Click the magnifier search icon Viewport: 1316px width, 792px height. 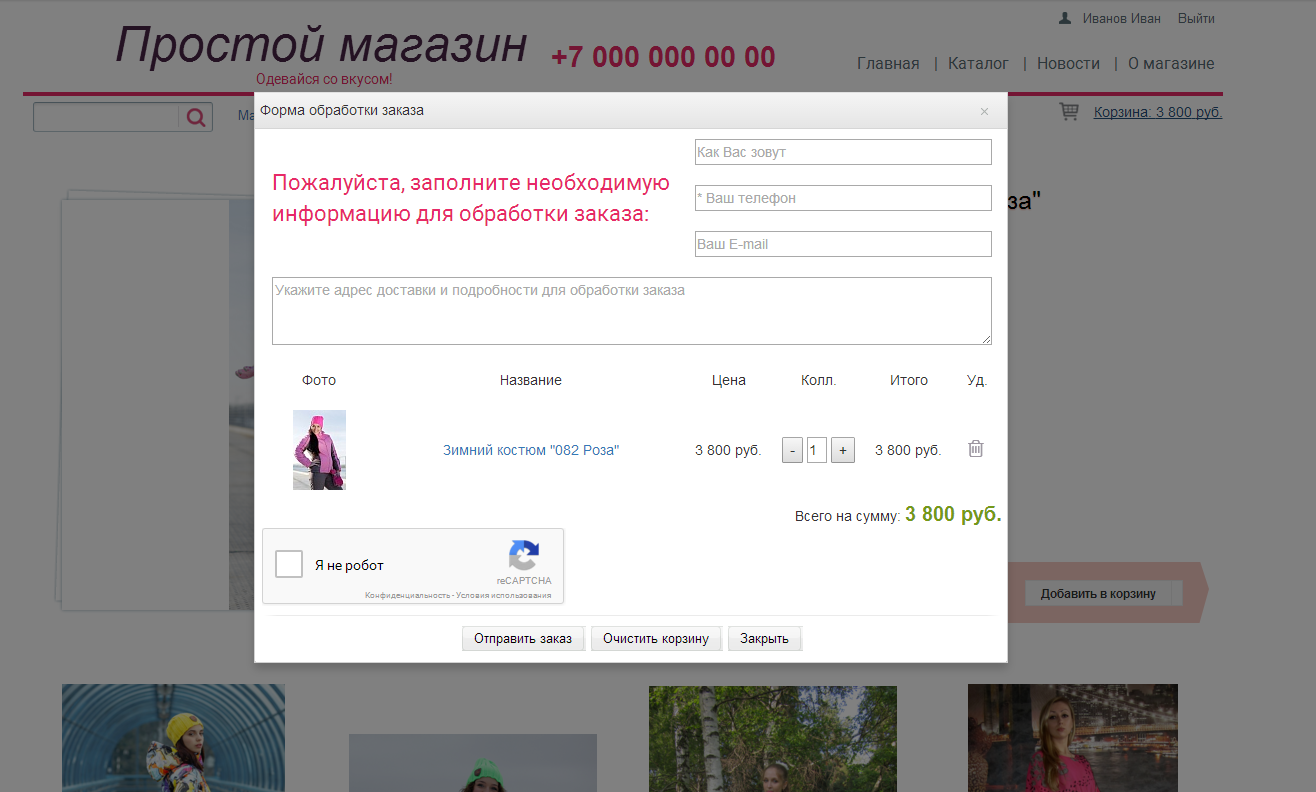196,117
